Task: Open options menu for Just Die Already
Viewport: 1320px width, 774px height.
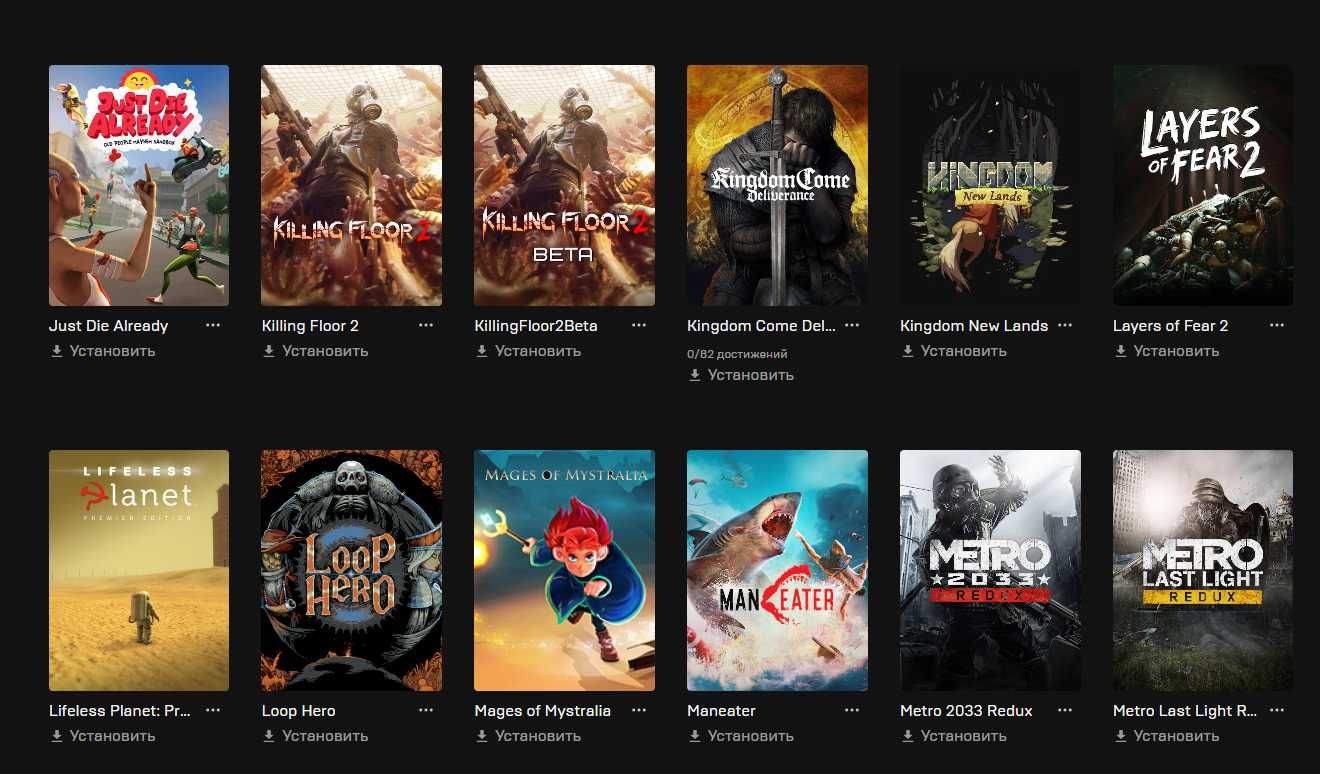Action: click(x=213, y=325)
